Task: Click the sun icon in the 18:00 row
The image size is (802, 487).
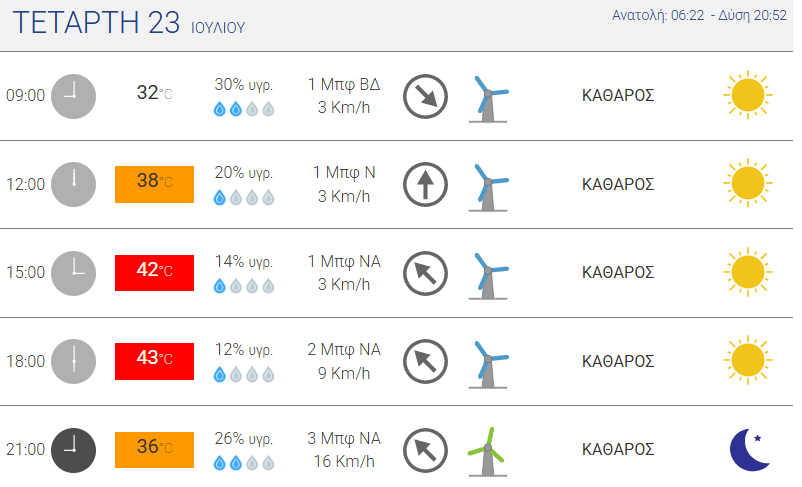Action: coord(748,360)
